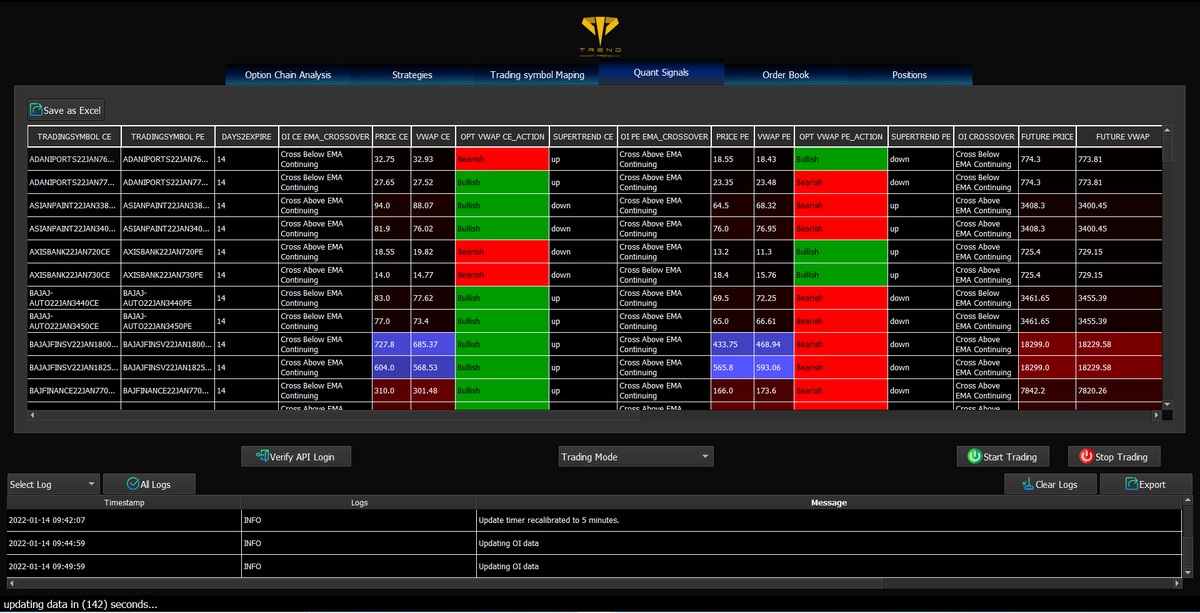The image size is (1200, 613).
Task: Click the table's horizontal scrollbar left arrow
Action: click(32, 415)
